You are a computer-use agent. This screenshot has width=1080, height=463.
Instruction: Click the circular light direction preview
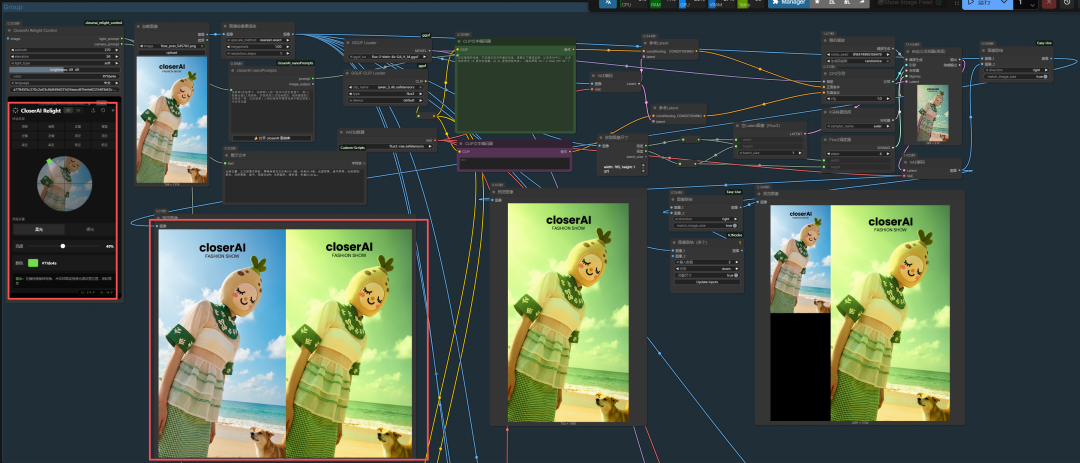pos(65,183)
